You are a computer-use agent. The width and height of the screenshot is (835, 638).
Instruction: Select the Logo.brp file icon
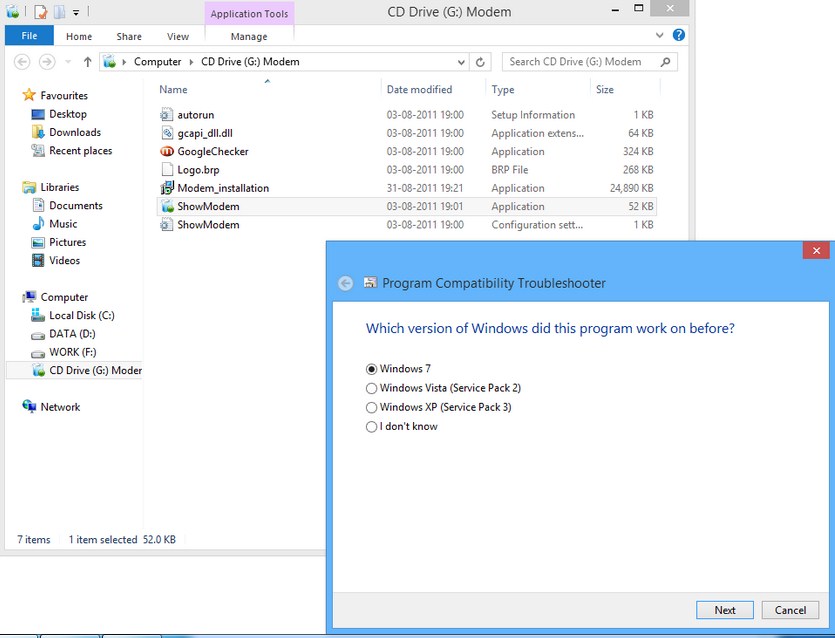(x=167, y=169)
